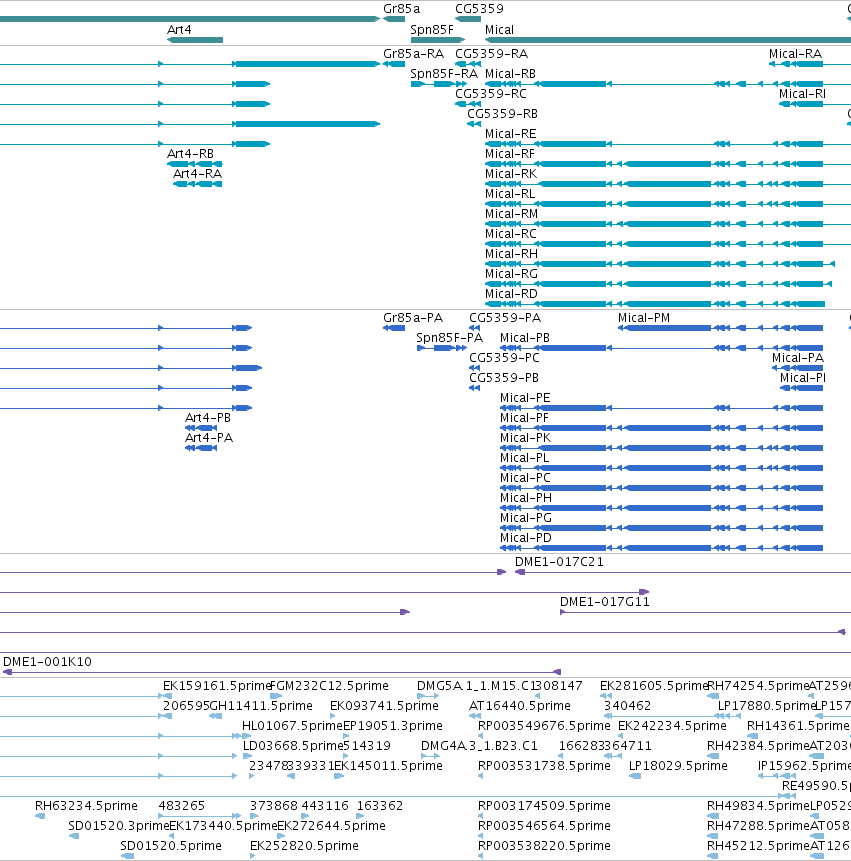The height and width of the screenshot is (861, 851).
Task: Click the EK093741.5prime EST label
Action: 384,706
